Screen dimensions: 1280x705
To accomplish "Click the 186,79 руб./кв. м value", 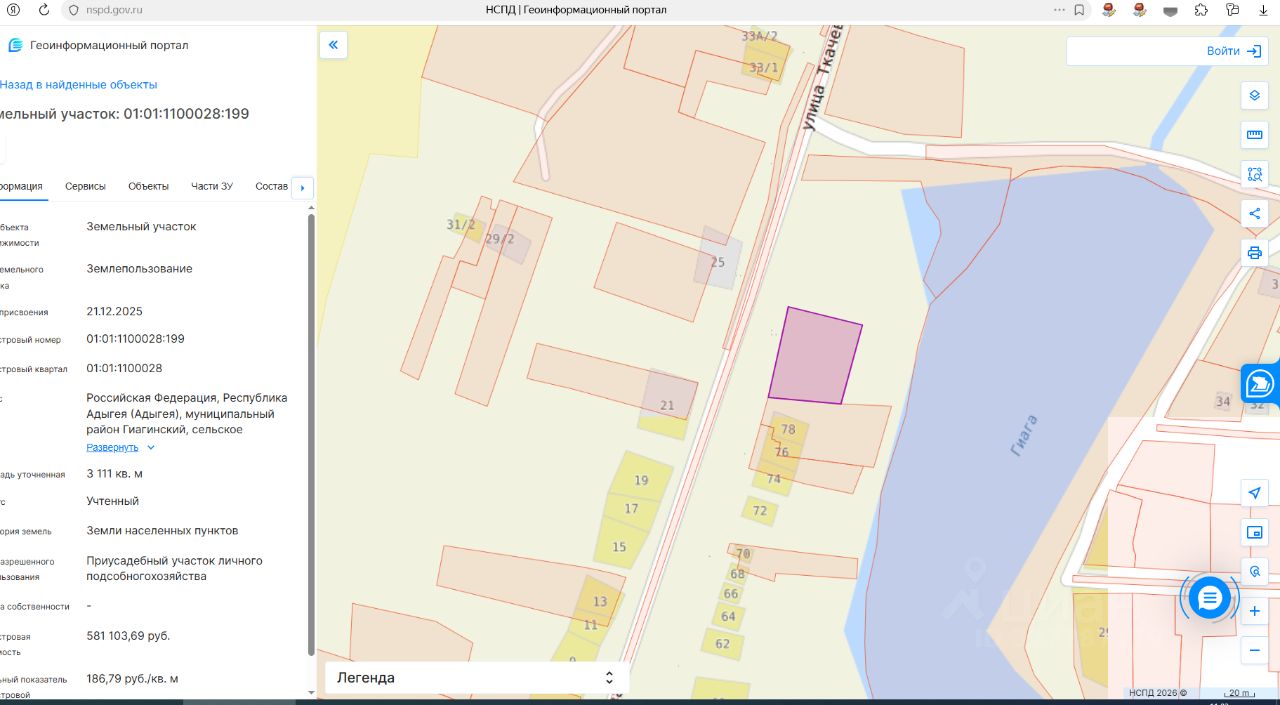I will [x=132, y=679].
